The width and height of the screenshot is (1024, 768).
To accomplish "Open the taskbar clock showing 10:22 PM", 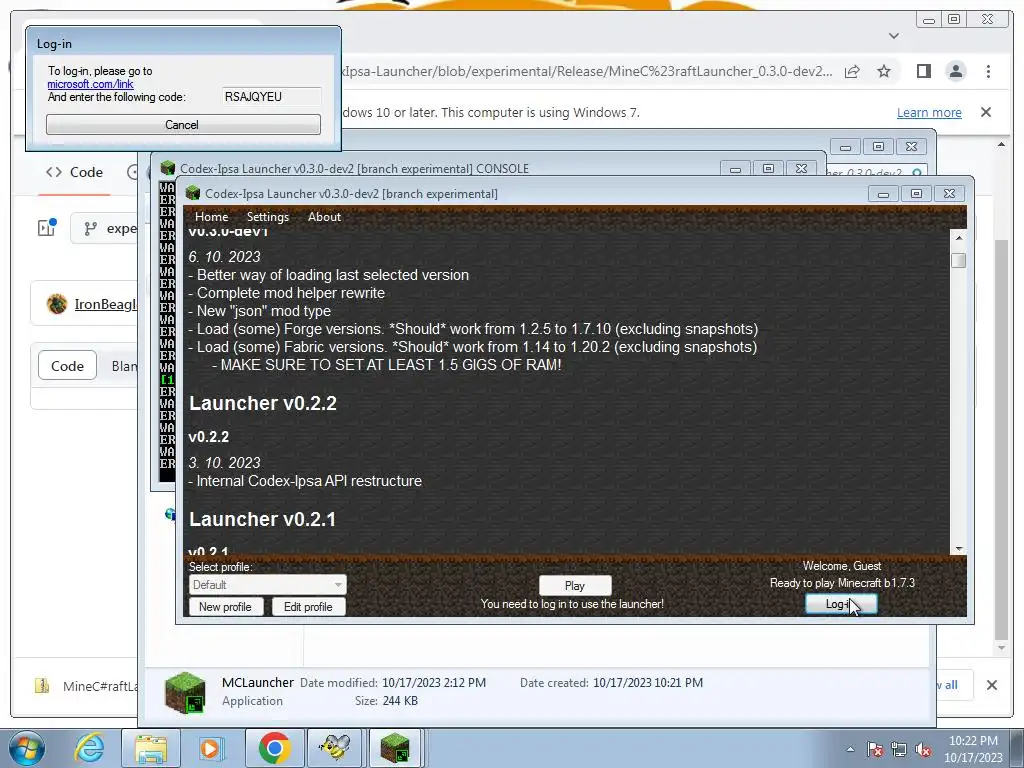I will pos(973,749).
